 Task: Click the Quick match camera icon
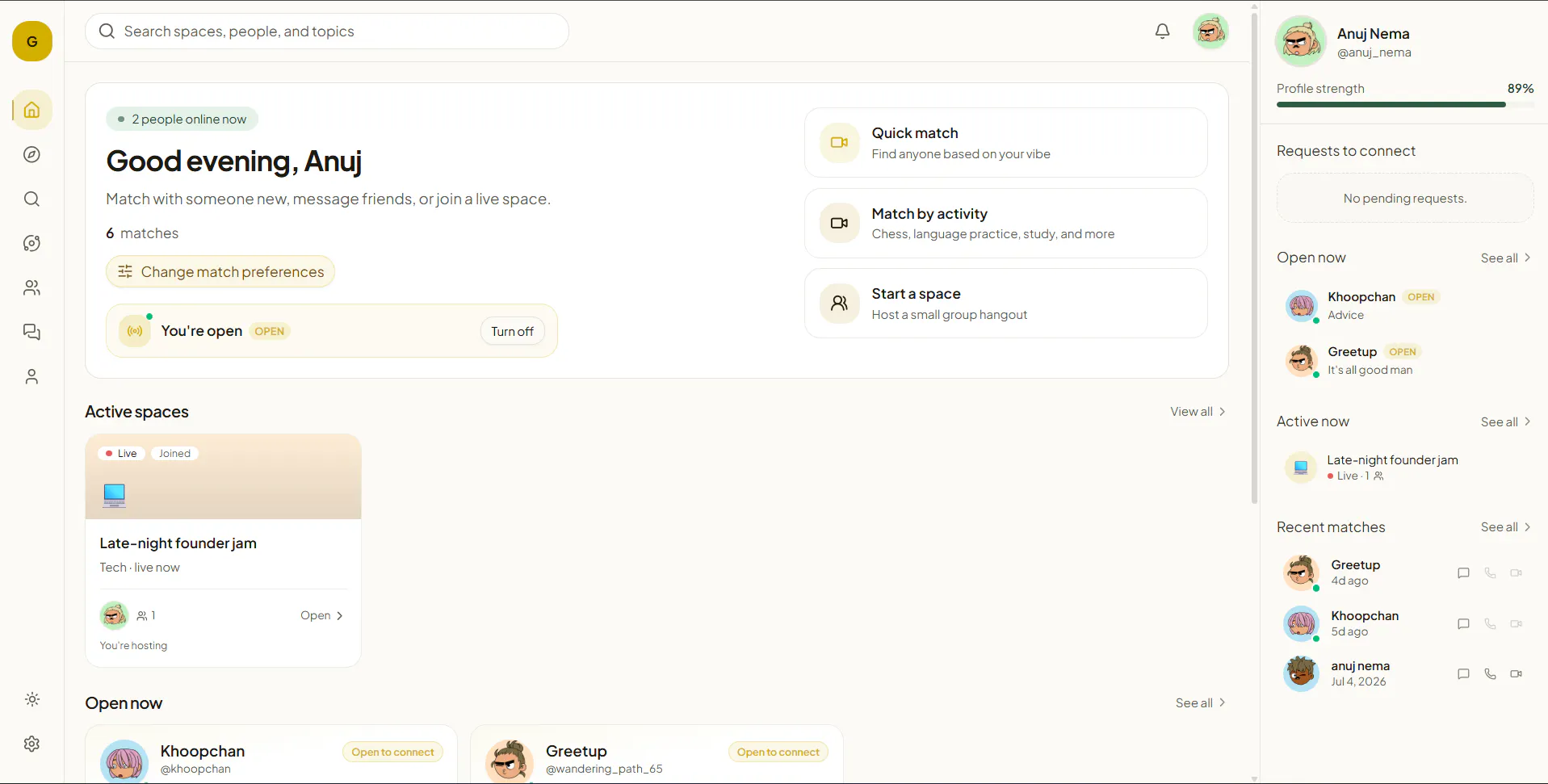pos(840,143)
